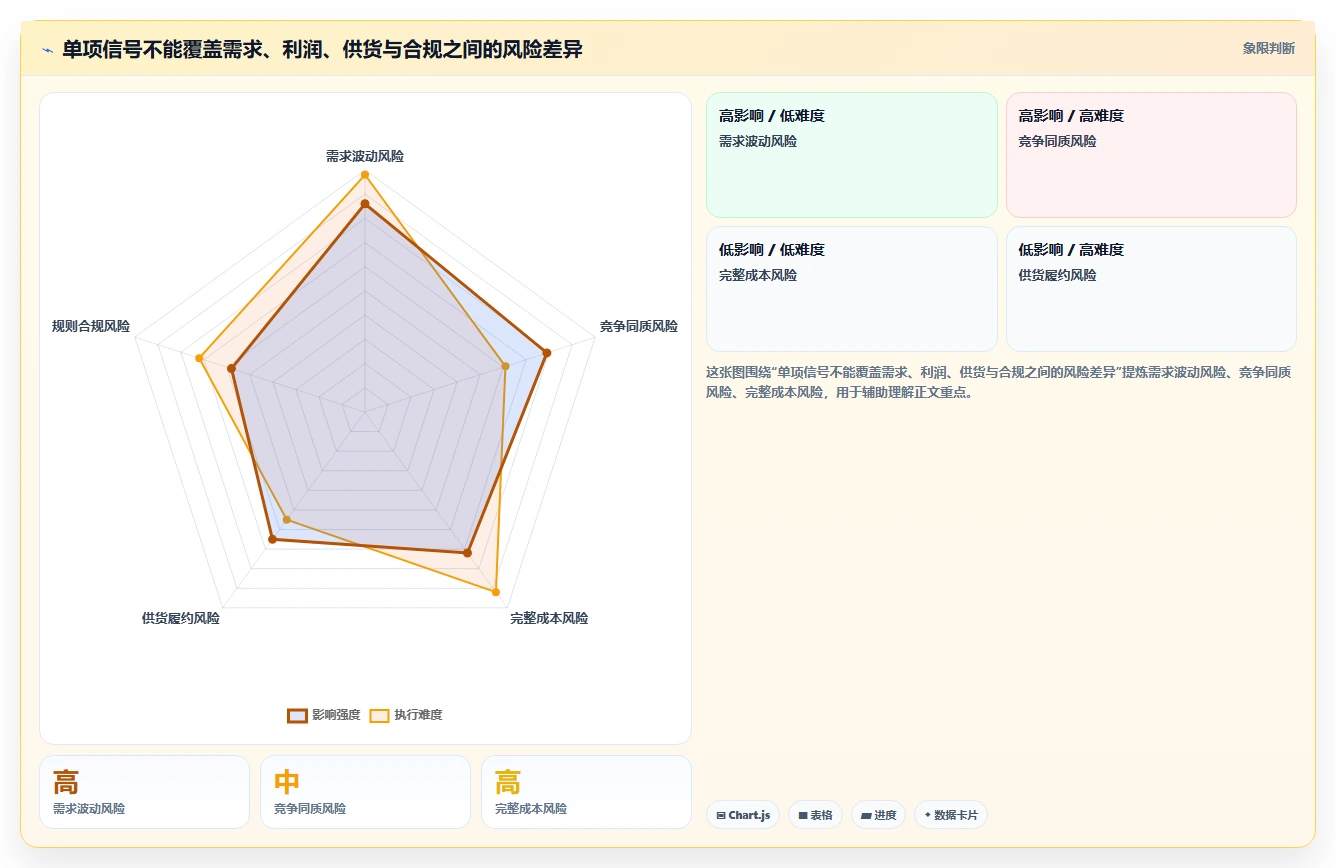
Task: Toggle the 影响强度 legend swatch
Action: coord(297,715)
